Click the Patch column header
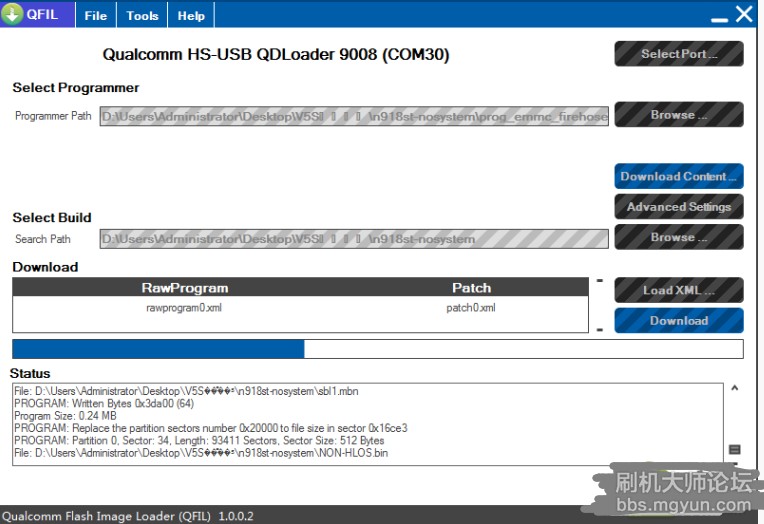The height and width of the screenshot is (524, 764). [471, 288]
